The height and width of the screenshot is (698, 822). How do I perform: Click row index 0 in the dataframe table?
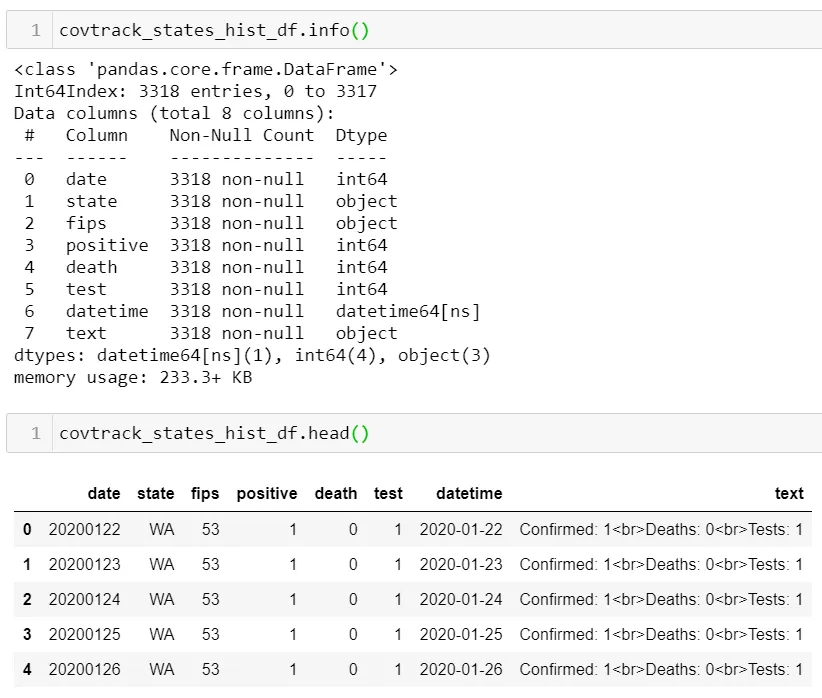tap(27, 529)
